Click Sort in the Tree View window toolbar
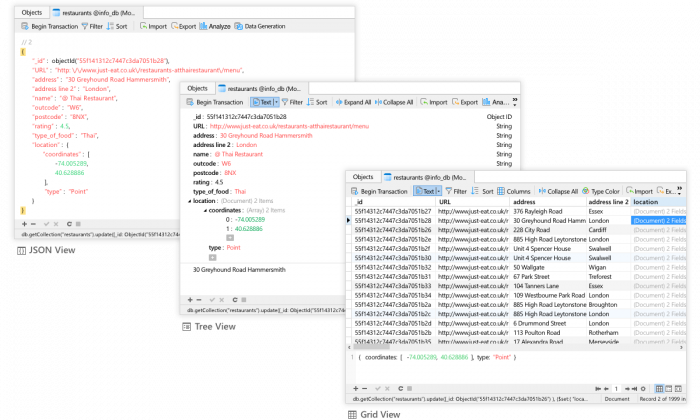 tap(317, 102)
